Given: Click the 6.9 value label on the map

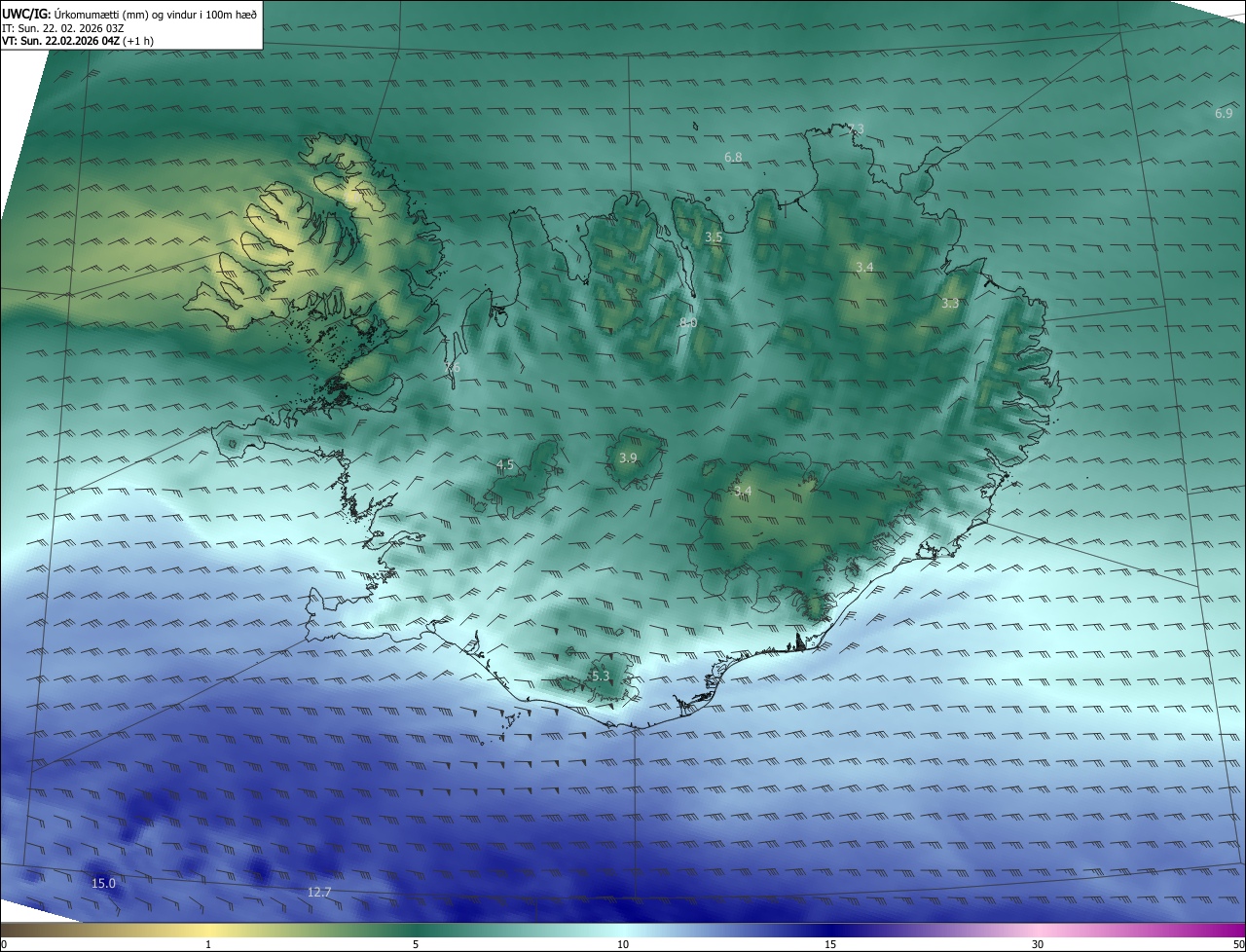Looking at the screenshot, I should point(1224,114).
